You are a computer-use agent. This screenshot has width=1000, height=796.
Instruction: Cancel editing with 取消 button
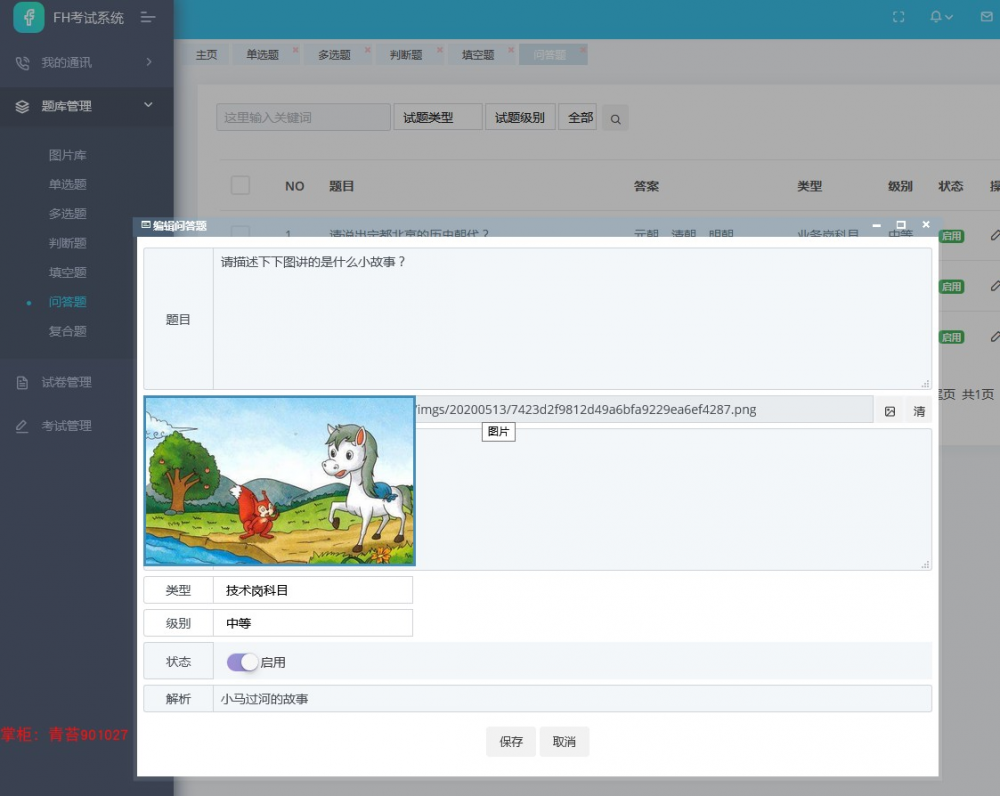coord(566,741)
